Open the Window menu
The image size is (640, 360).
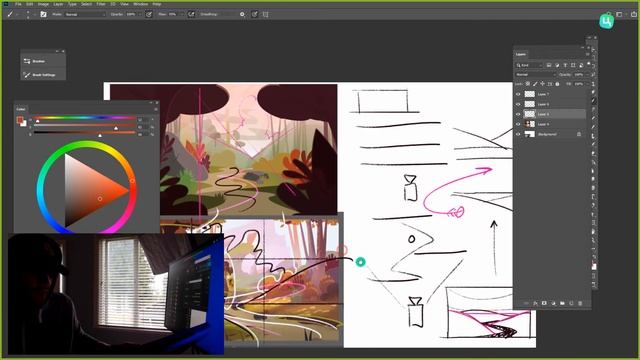(141, 4)
